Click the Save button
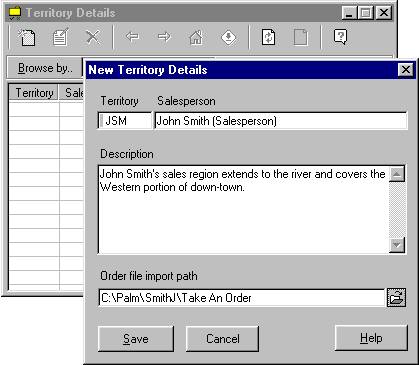The width and height of the screenshot is (419, 365). point(136,339)
